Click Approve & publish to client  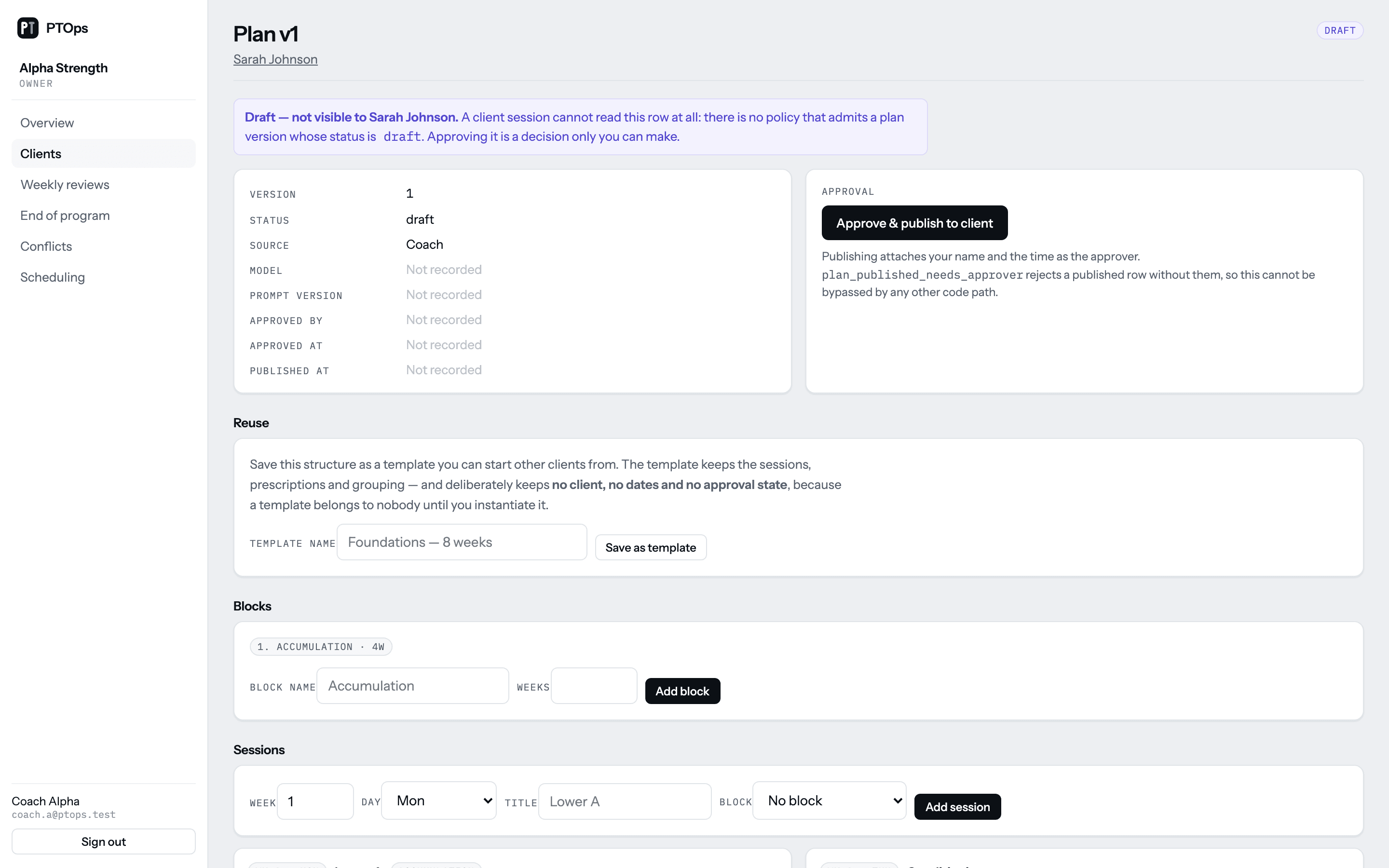[x=914, y=223]
